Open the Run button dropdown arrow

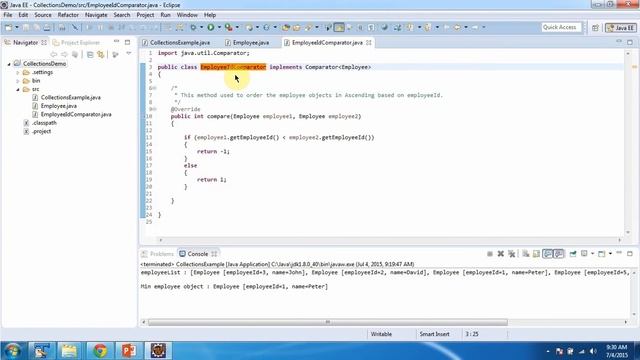pos(219,27)
